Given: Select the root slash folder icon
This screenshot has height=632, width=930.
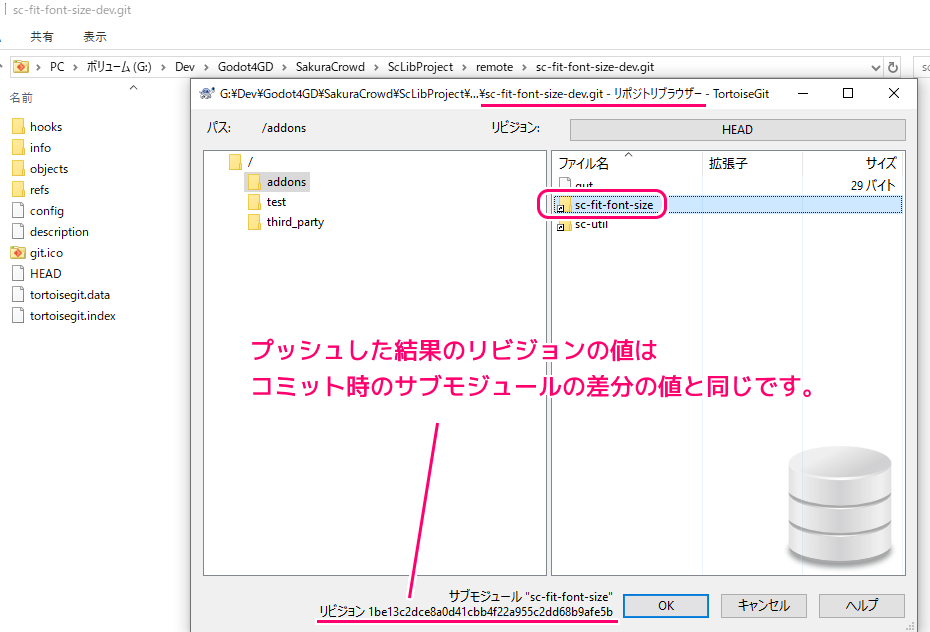Looking at the screenshot, I should click(x=236, y=161).
